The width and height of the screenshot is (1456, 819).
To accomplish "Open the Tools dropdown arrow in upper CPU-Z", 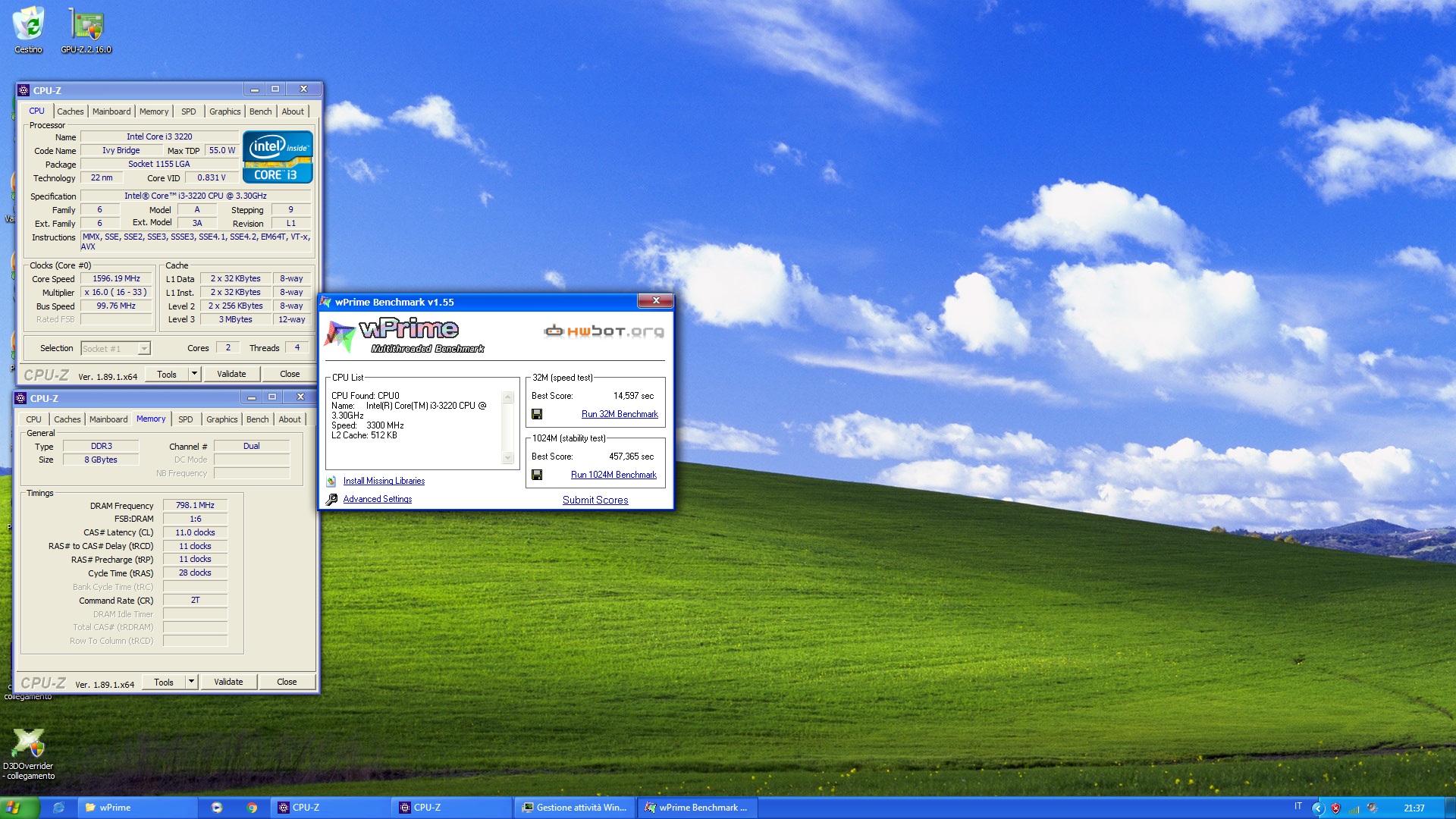I will 194,374.
